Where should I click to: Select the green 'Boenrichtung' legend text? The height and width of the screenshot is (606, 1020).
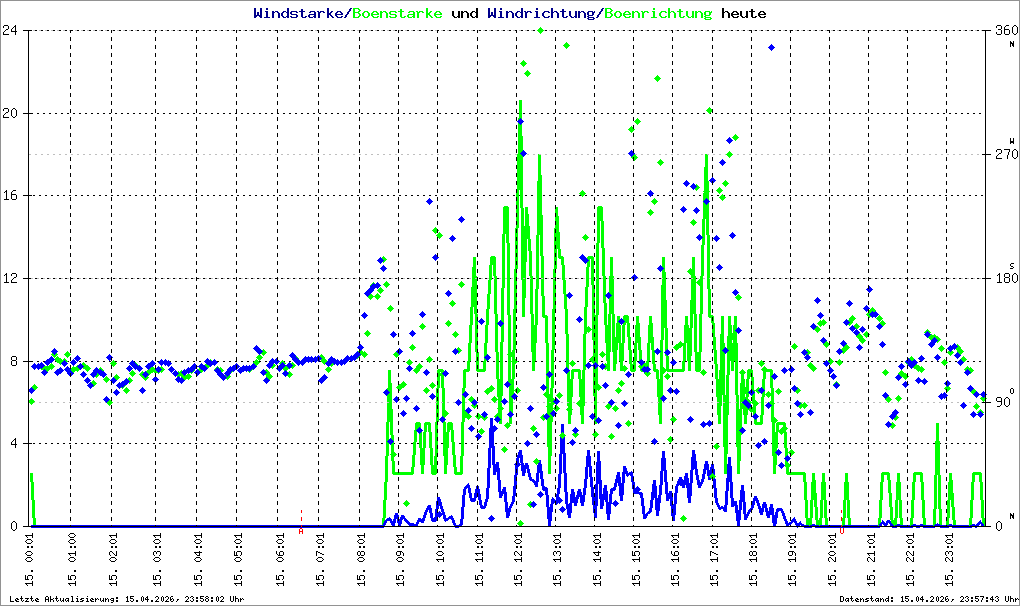[658, 13]
